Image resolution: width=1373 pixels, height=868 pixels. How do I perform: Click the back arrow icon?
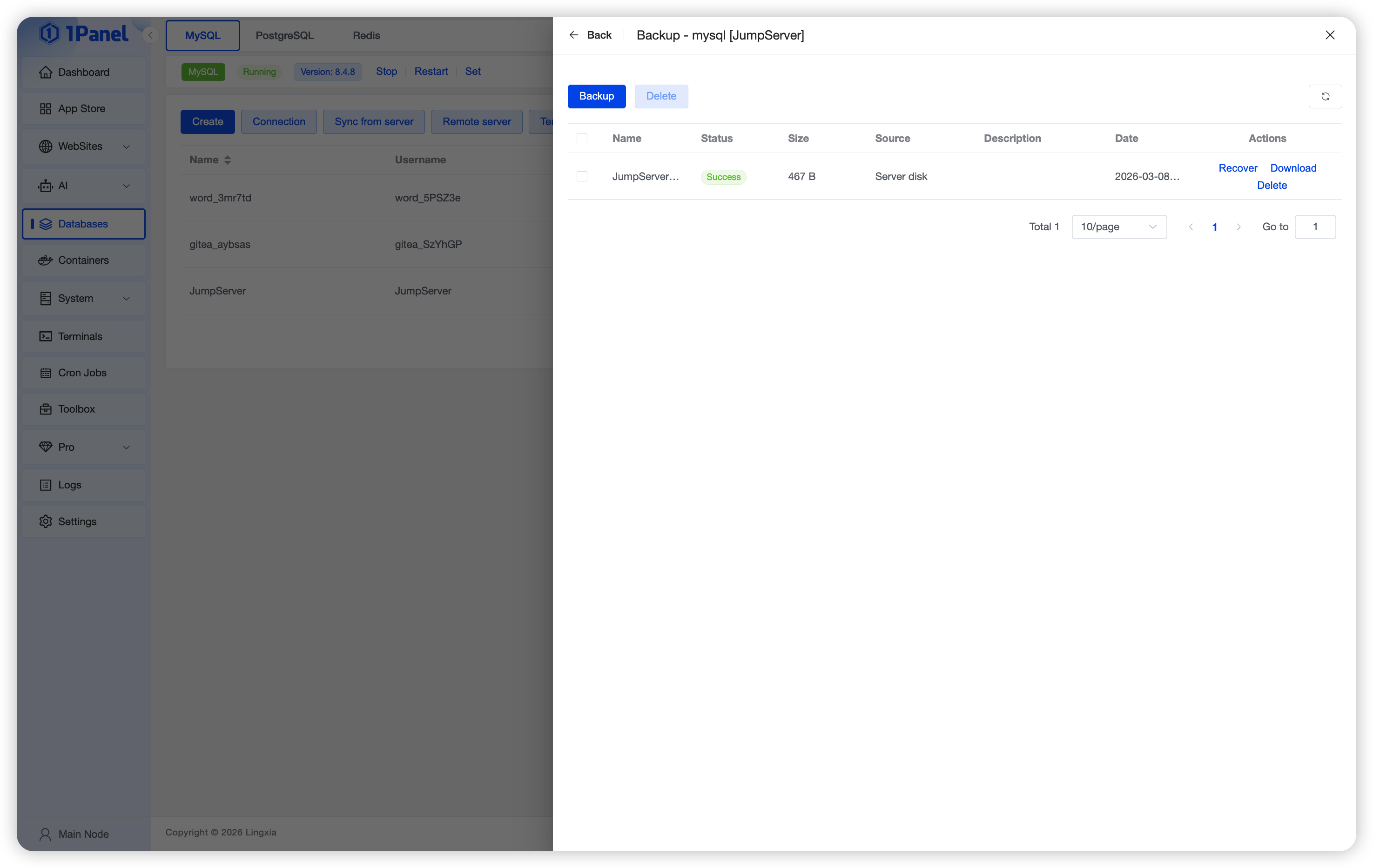tap(573, 35)
